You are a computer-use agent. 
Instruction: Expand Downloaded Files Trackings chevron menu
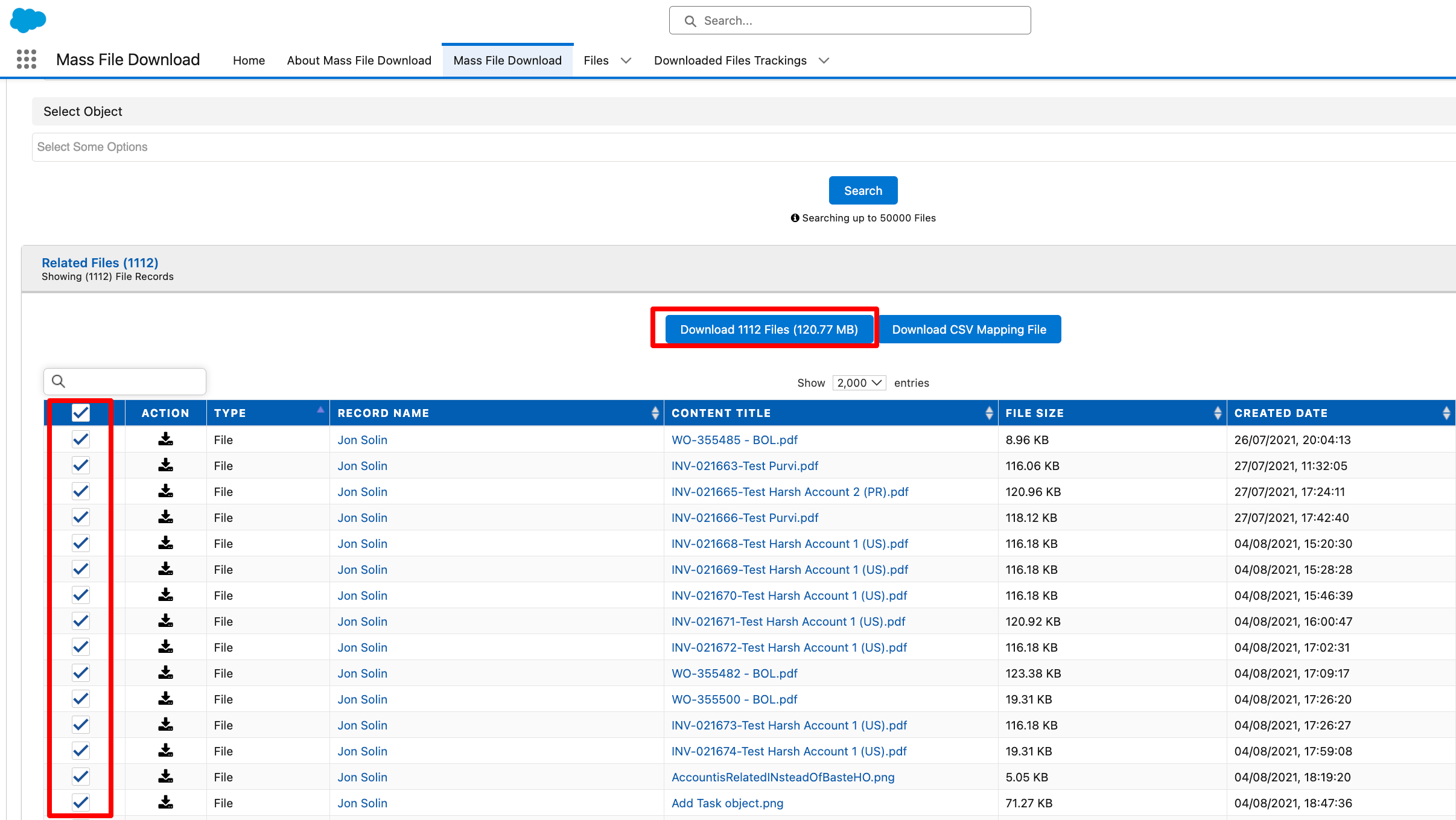point(824,60)
